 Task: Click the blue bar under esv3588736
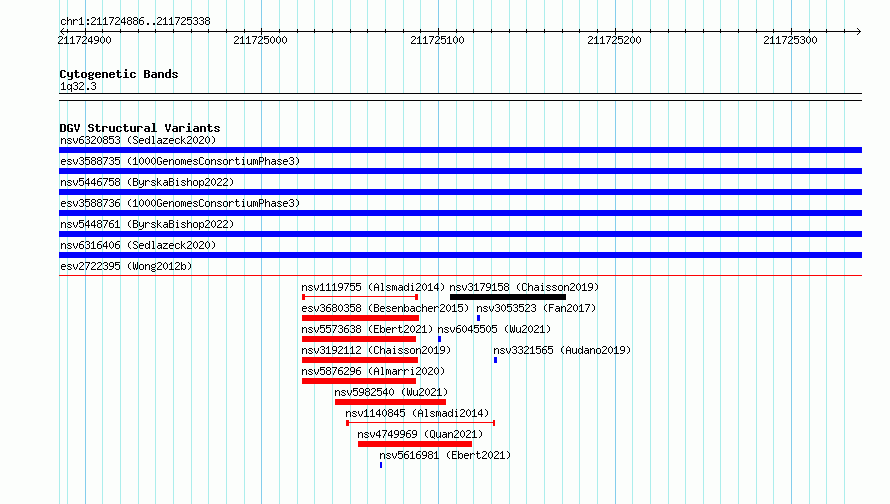pyautogui.click(x=460, y=213)
